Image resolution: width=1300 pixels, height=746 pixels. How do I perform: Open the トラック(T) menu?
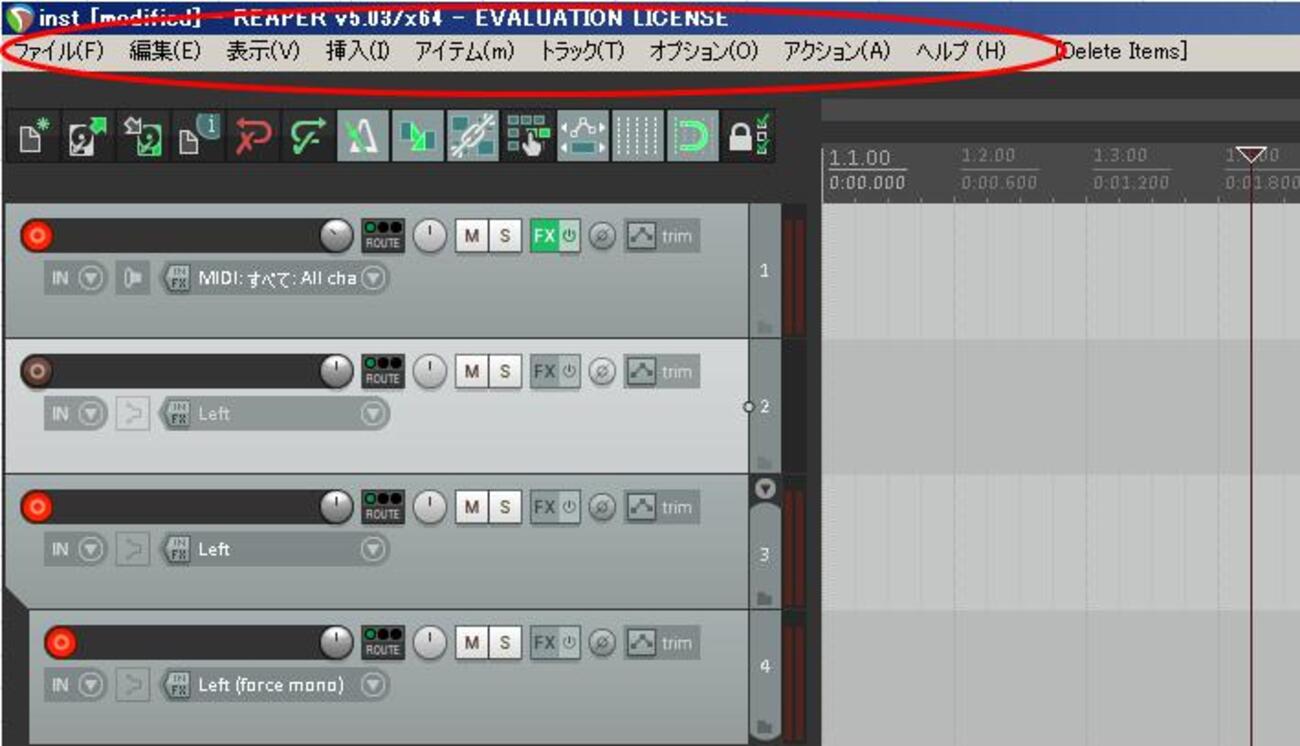click(582, 52)
